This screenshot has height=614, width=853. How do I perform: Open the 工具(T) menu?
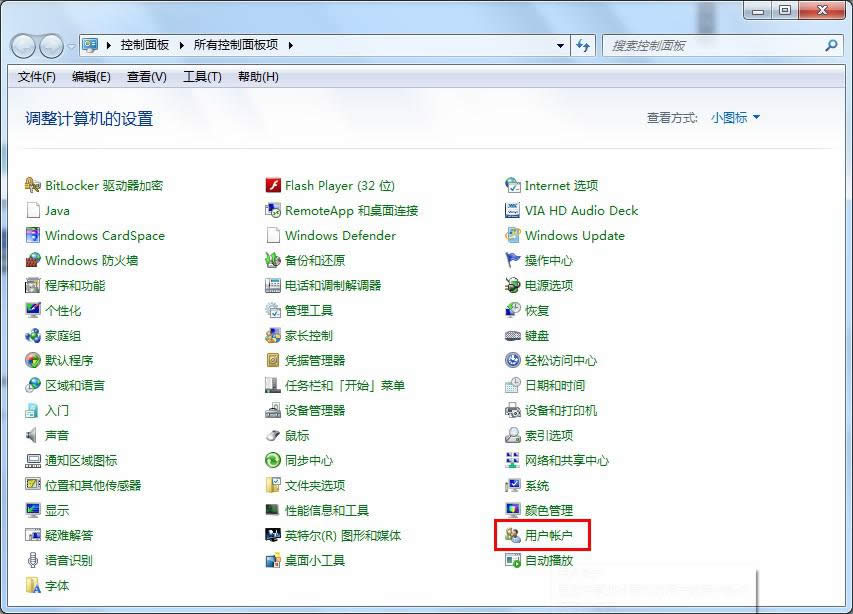tap(201, 77)
